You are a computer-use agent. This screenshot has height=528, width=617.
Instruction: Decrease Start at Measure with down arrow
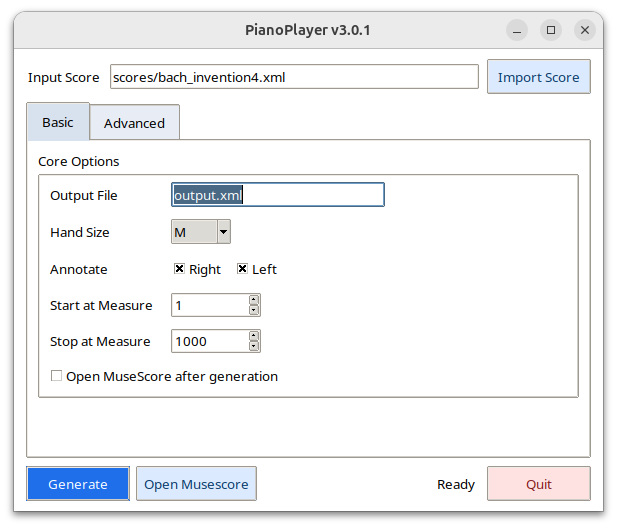254,310
